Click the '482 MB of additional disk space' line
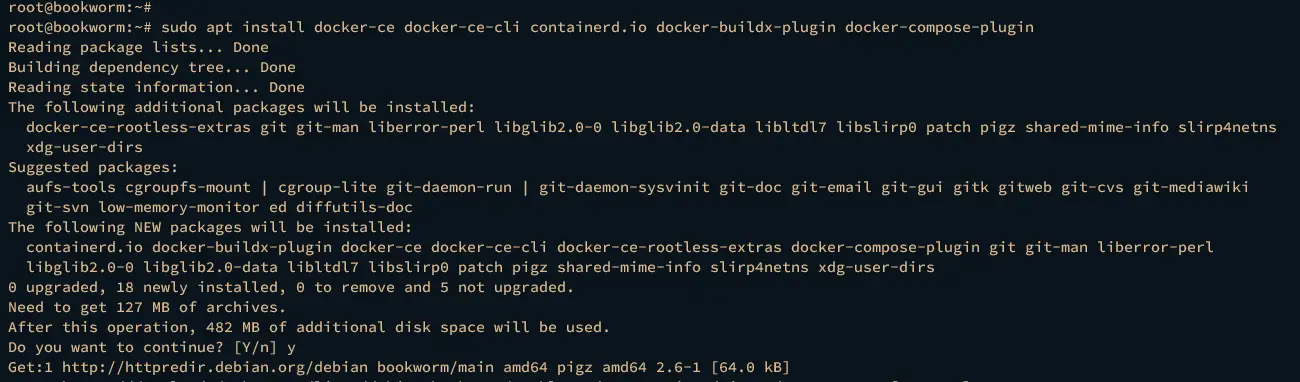Screen dimensions: 1300x382 pyautogui.click(x=309, y=327)
